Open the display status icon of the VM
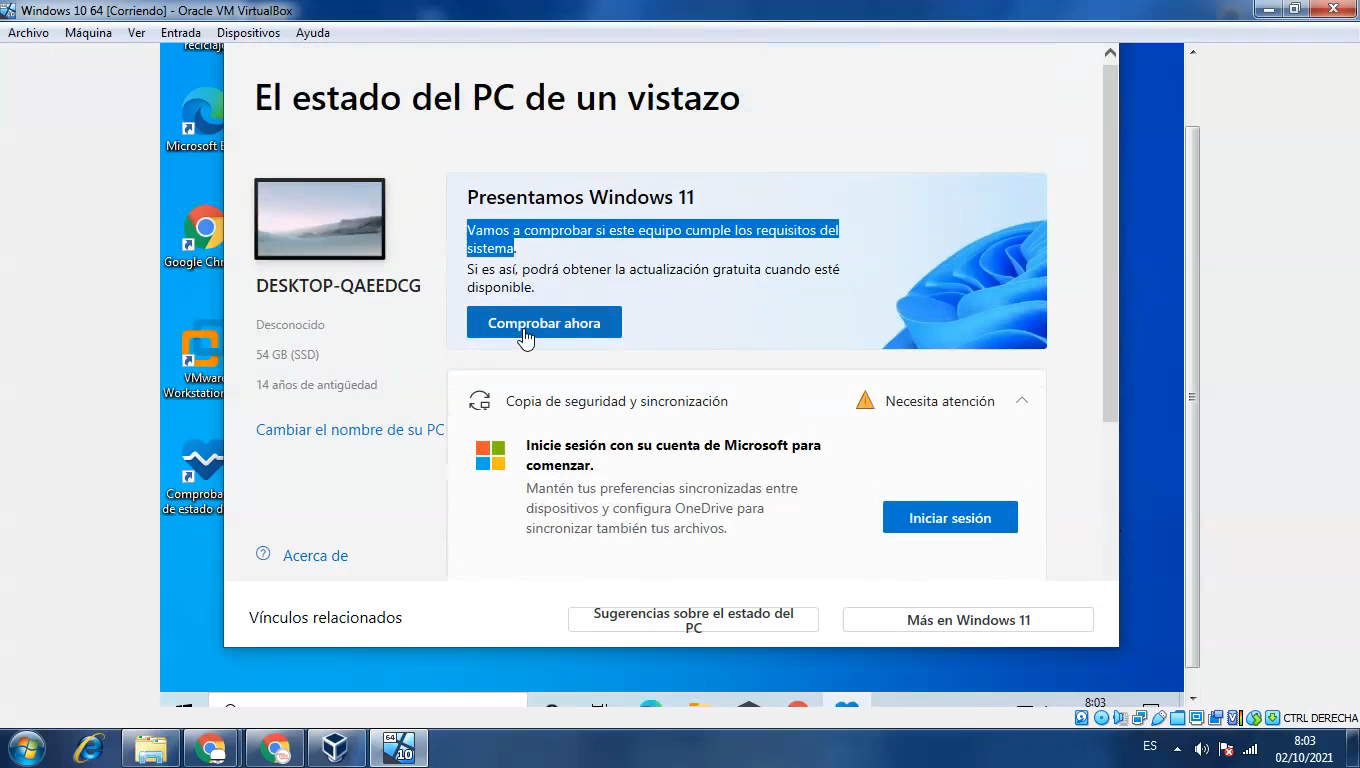The width and height of the screenshot is (1360, 768). tap(1195, 718)
